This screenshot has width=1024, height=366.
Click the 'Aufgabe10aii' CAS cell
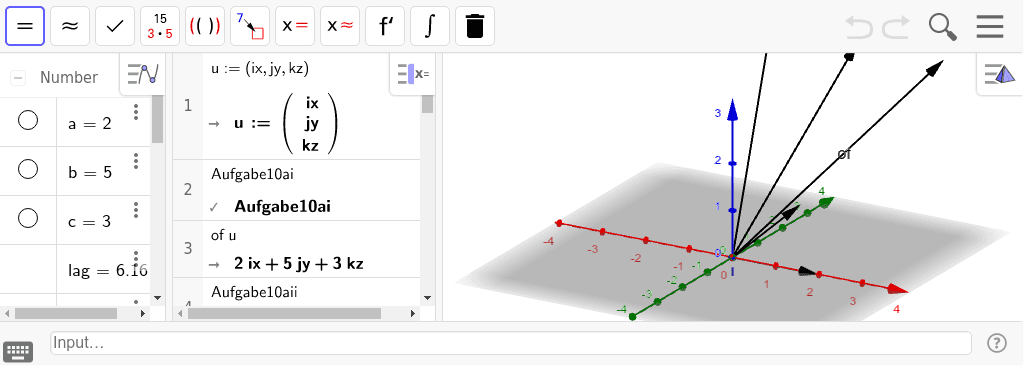(254, 292)
